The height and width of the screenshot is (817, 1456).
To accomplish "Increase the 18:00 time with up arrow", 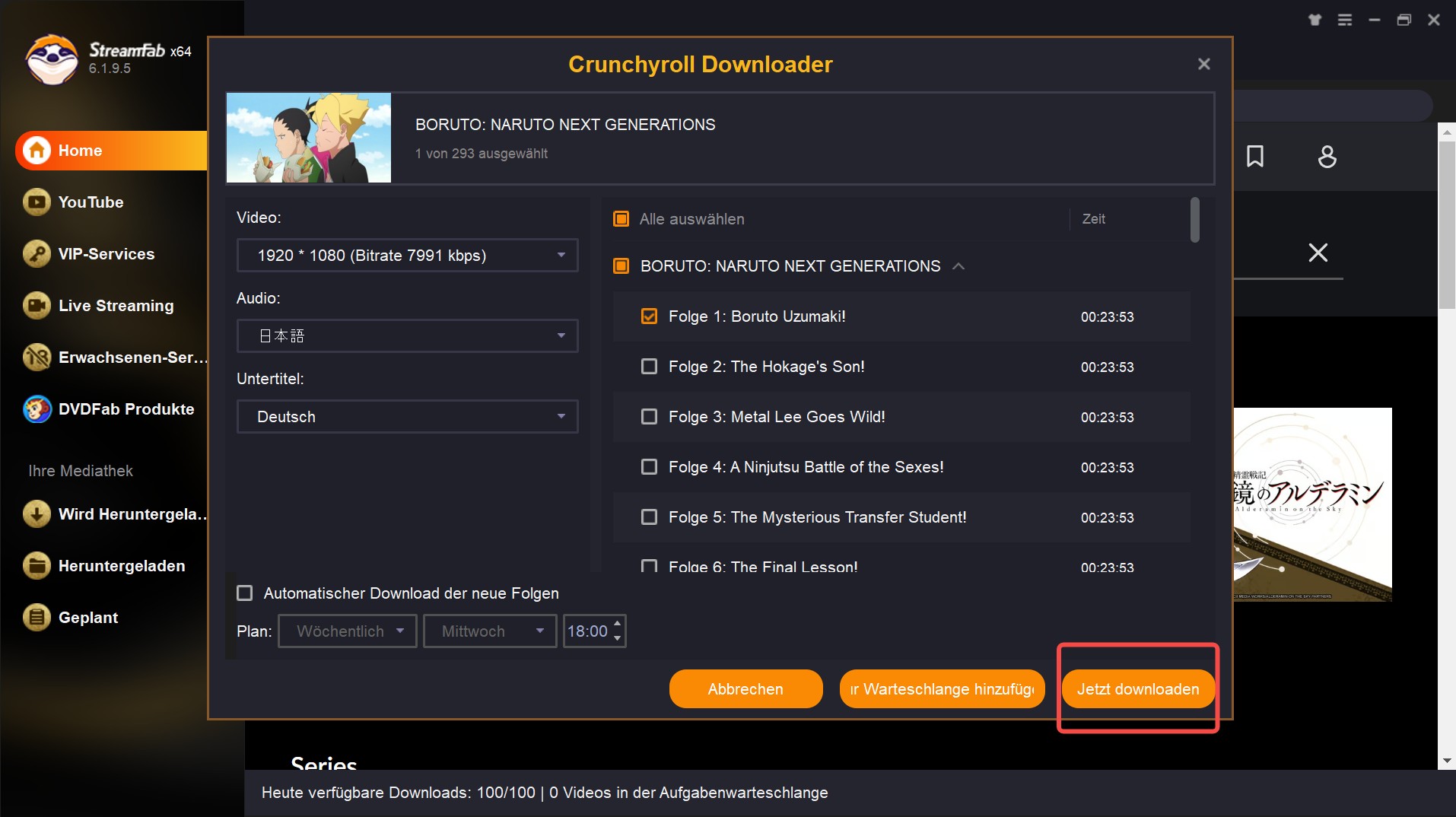I will point(618,624).
